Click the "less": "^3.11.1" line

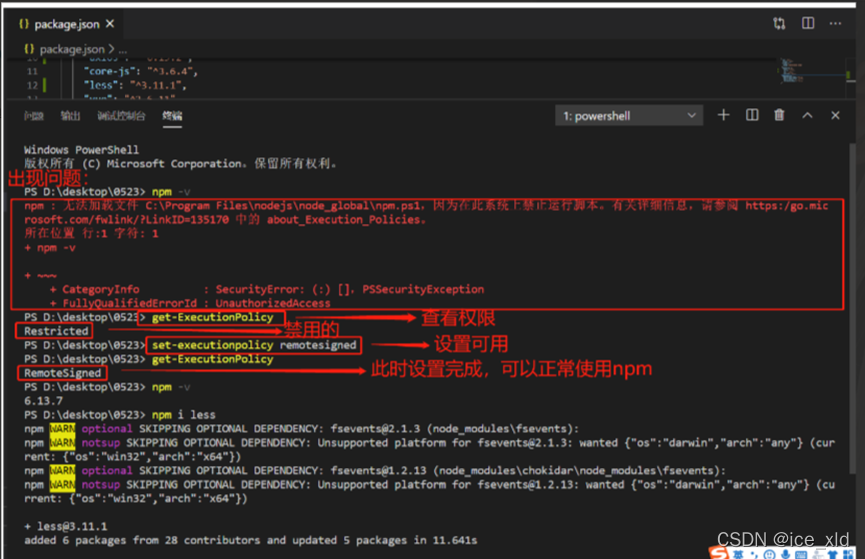[x=135, y=85]
